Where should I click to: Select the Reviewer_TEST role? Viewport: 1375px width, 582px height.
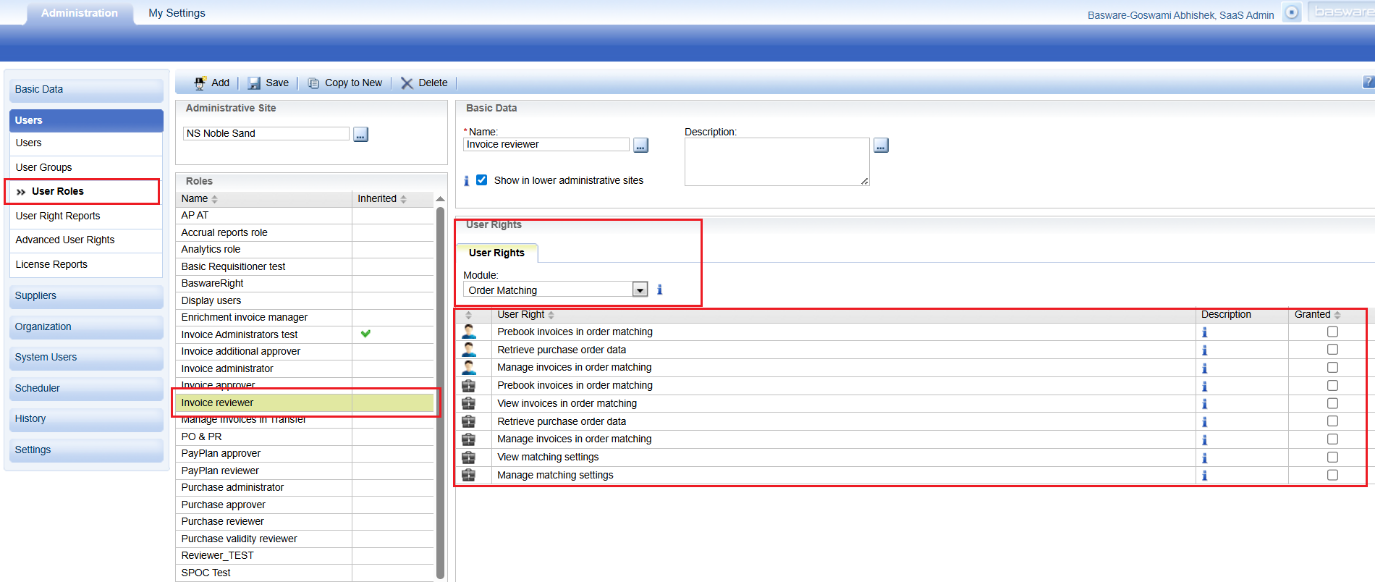pyautogui.click(x=305, y=555)
